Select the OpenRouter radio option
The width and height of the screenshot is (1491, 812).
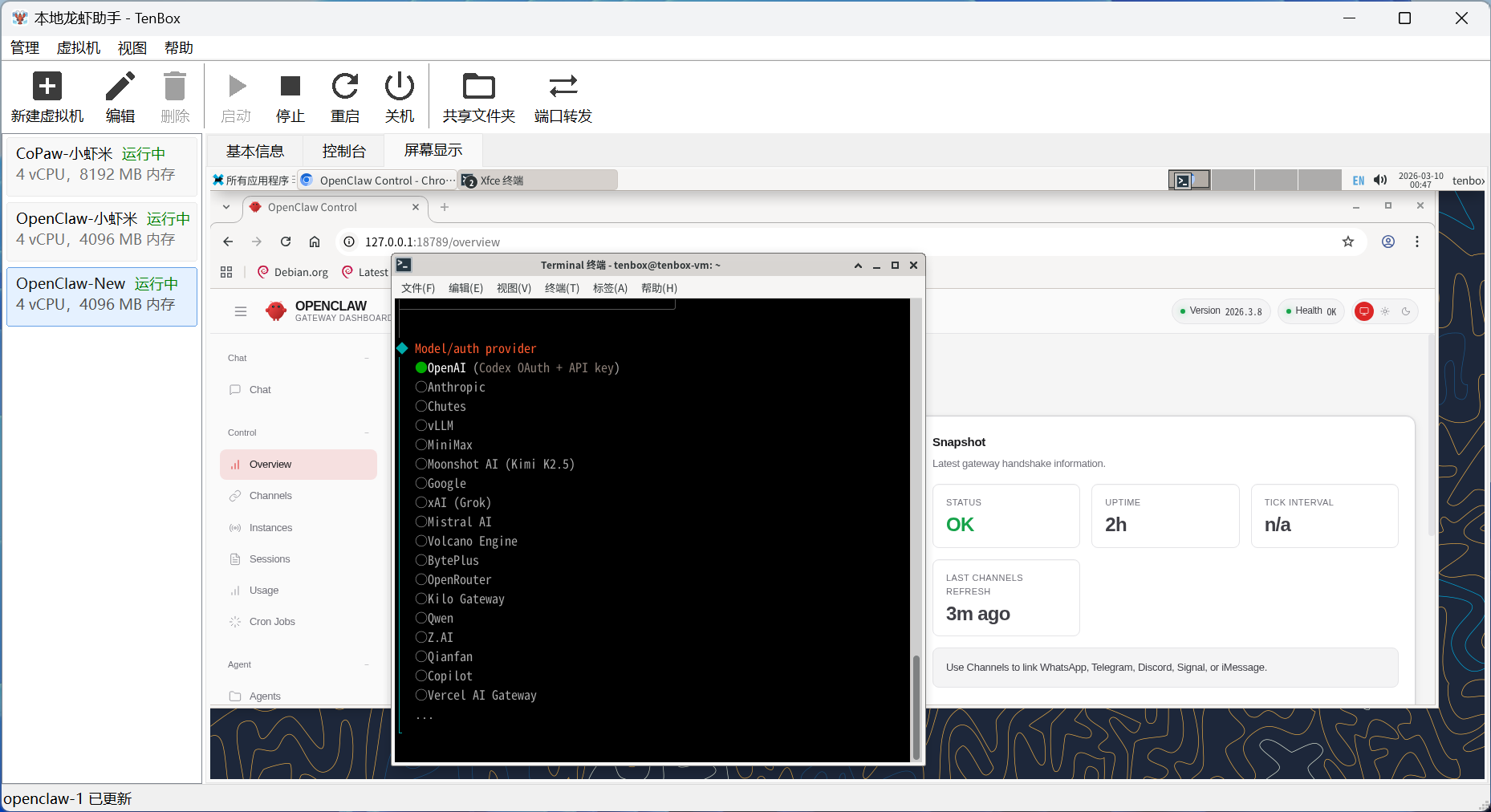(x=453, y=579)
